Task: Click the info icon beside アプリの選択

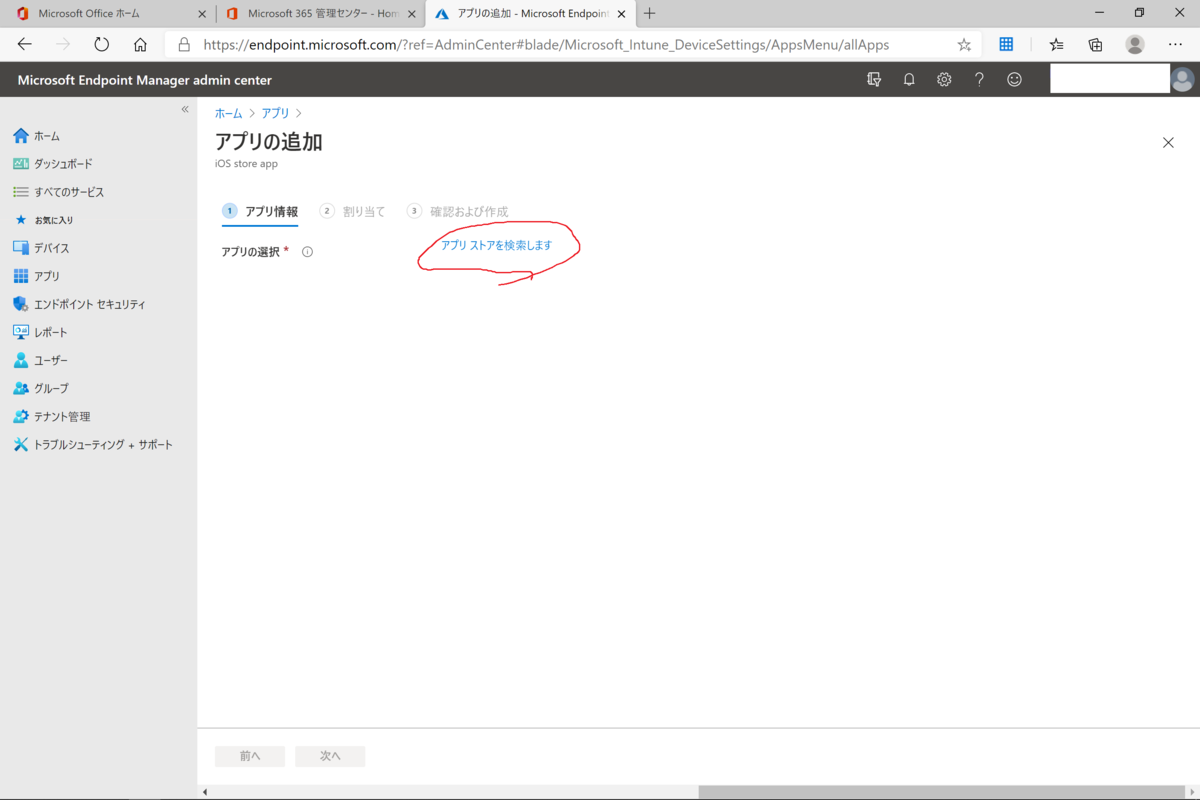Action: (x=307, y=251)
